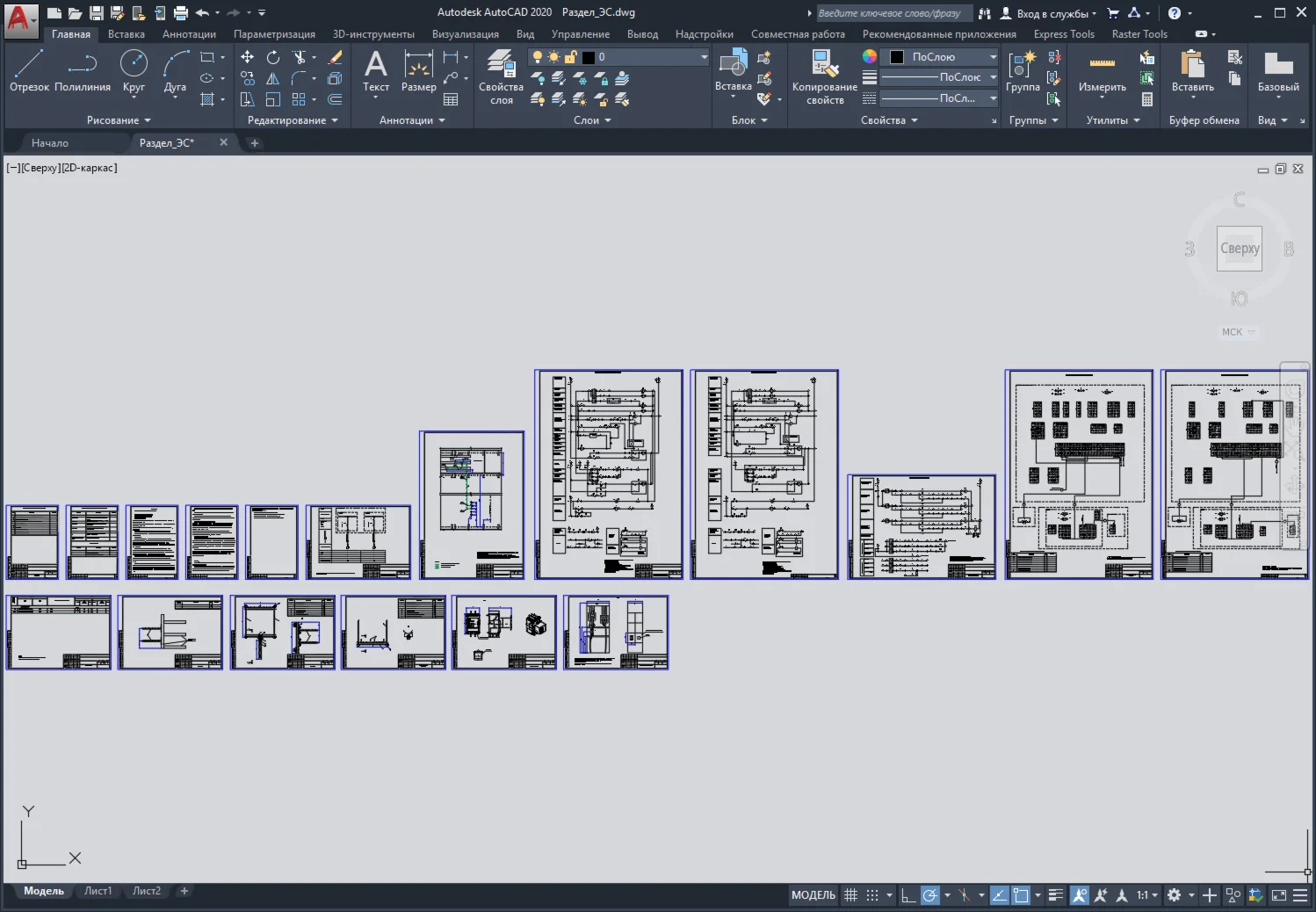Image resolution: width=1316 pixels, height=912 pixels.
Task: Expand the Свойства panel
Action: [x=889, y=120]
